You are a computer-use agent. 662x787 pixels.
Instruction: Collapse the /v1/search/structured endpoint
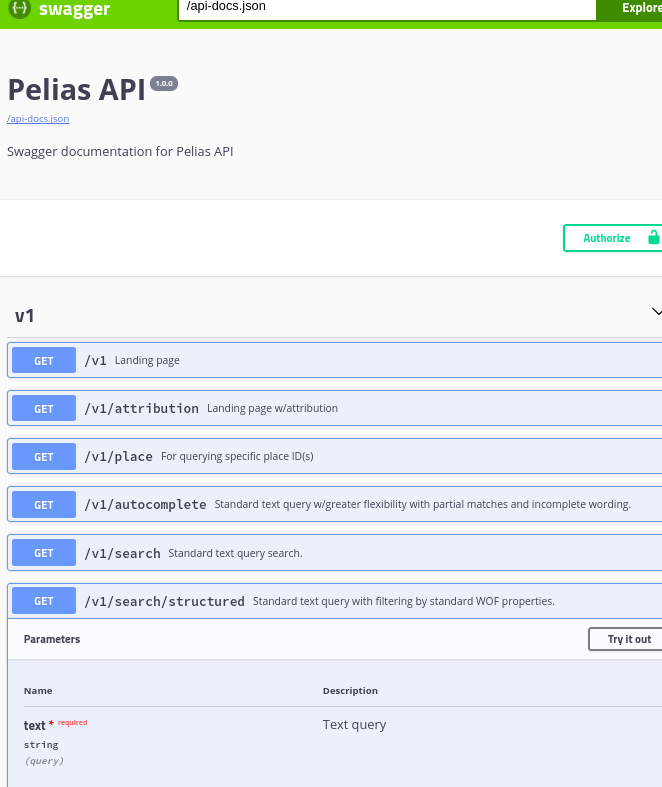(335, 601)
